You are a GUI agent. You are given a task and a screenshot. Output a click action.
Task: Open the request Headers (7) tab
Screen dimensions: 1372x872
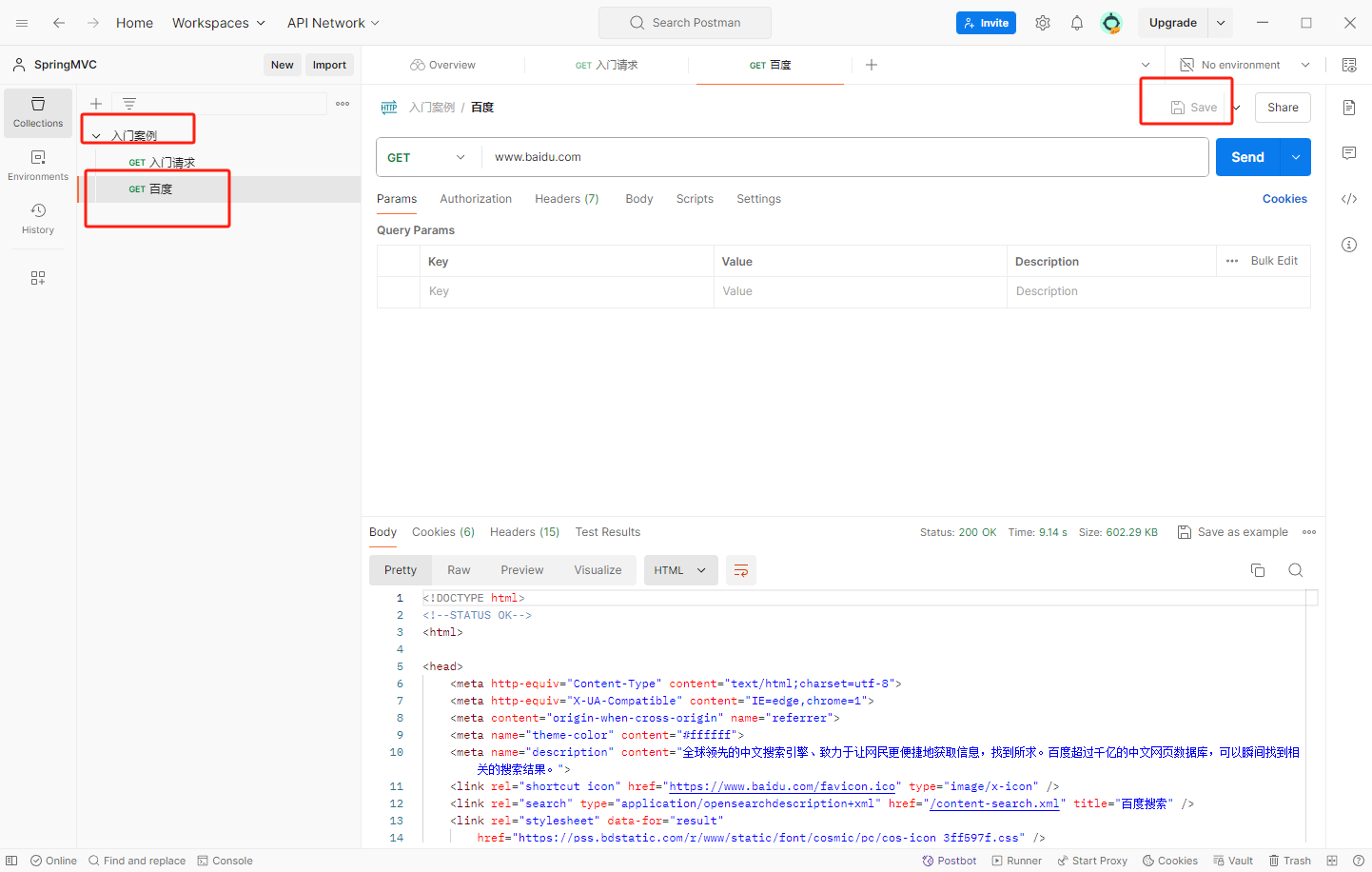pos(567,199)
